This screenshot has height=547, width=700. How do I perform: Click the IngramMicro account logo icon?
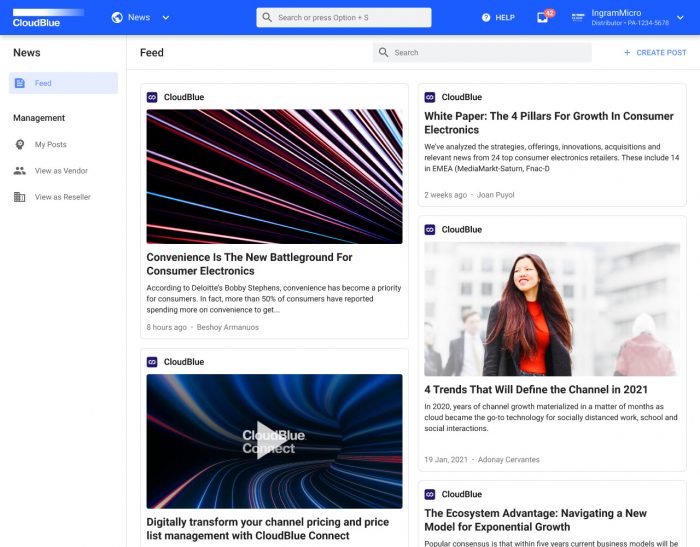[x=578, y=17]
